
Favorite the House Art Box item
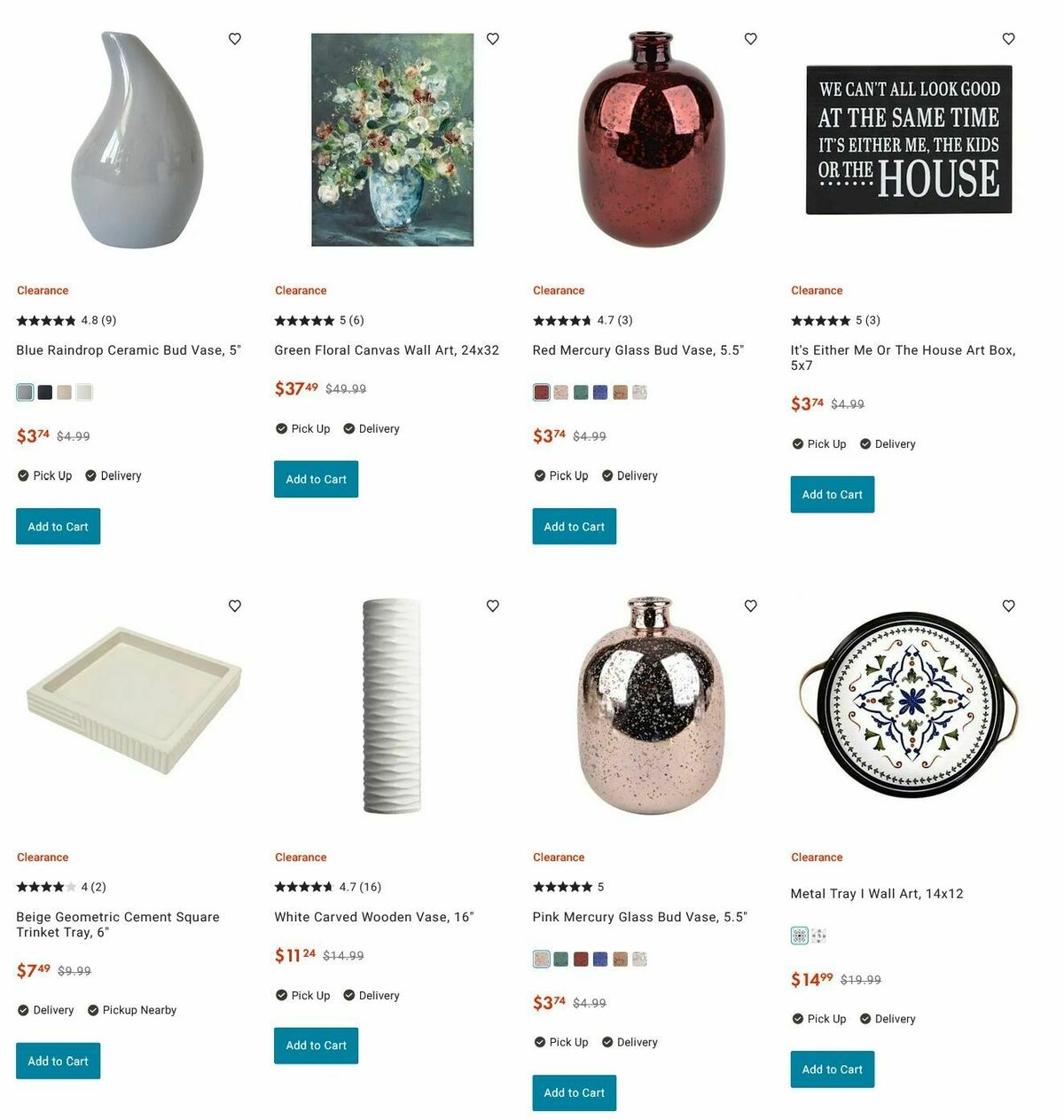[1009, 39]
